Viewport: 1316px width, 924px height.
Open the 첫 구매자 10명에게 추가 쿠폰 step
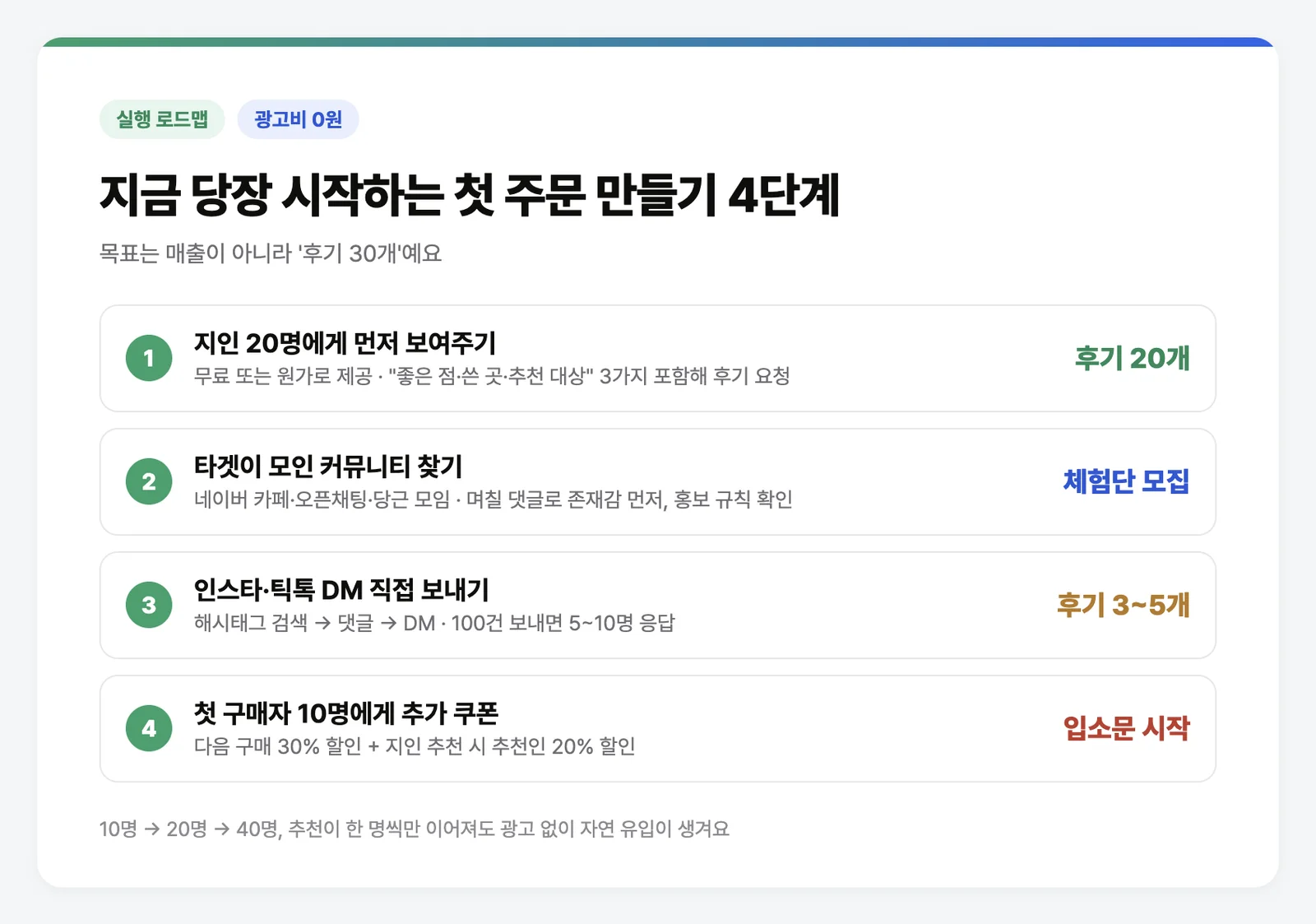click(x=658, y=728)
